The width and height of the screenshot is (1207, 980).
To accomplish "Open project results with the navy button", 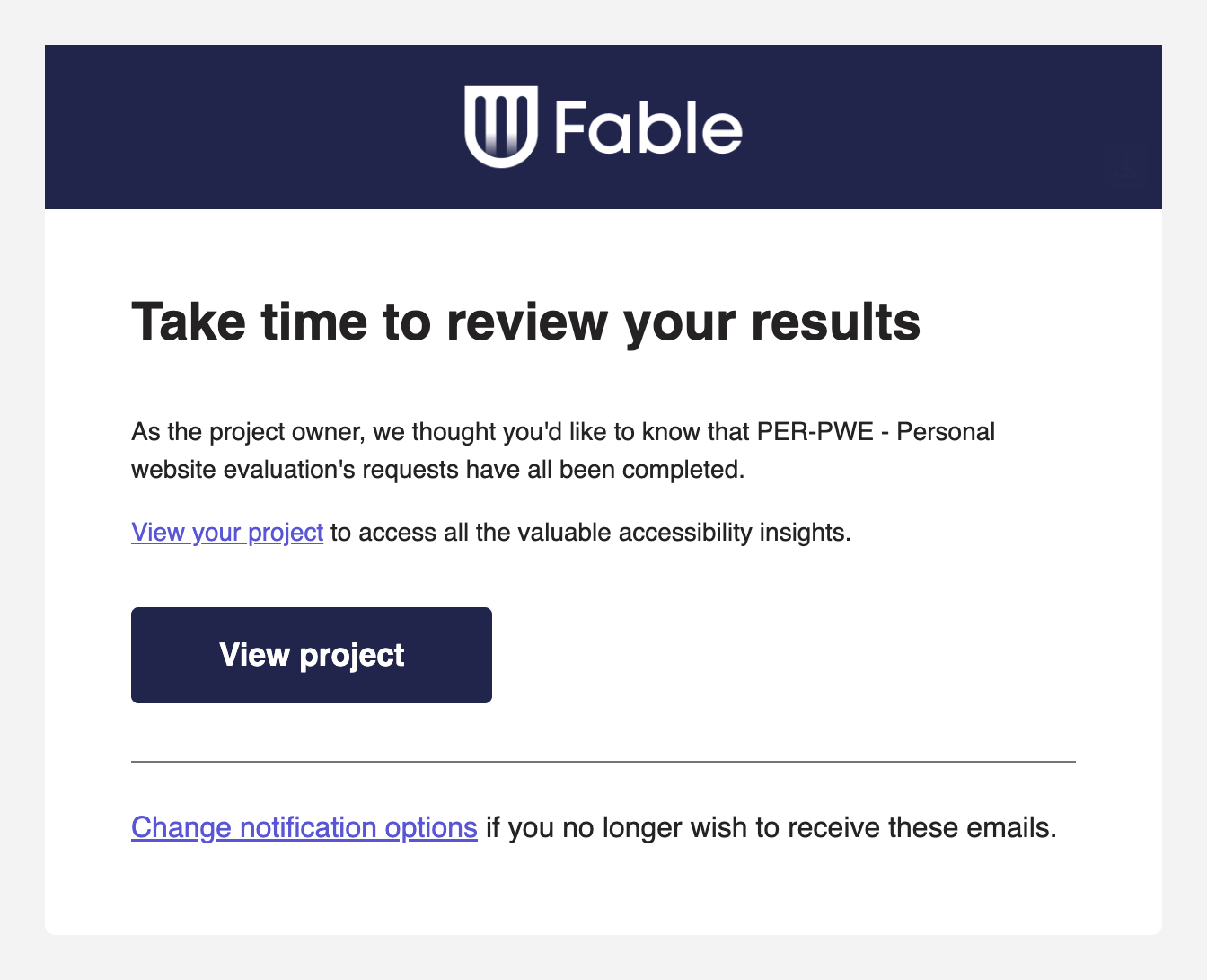I will pyautogui.click(x=311, y=655).
